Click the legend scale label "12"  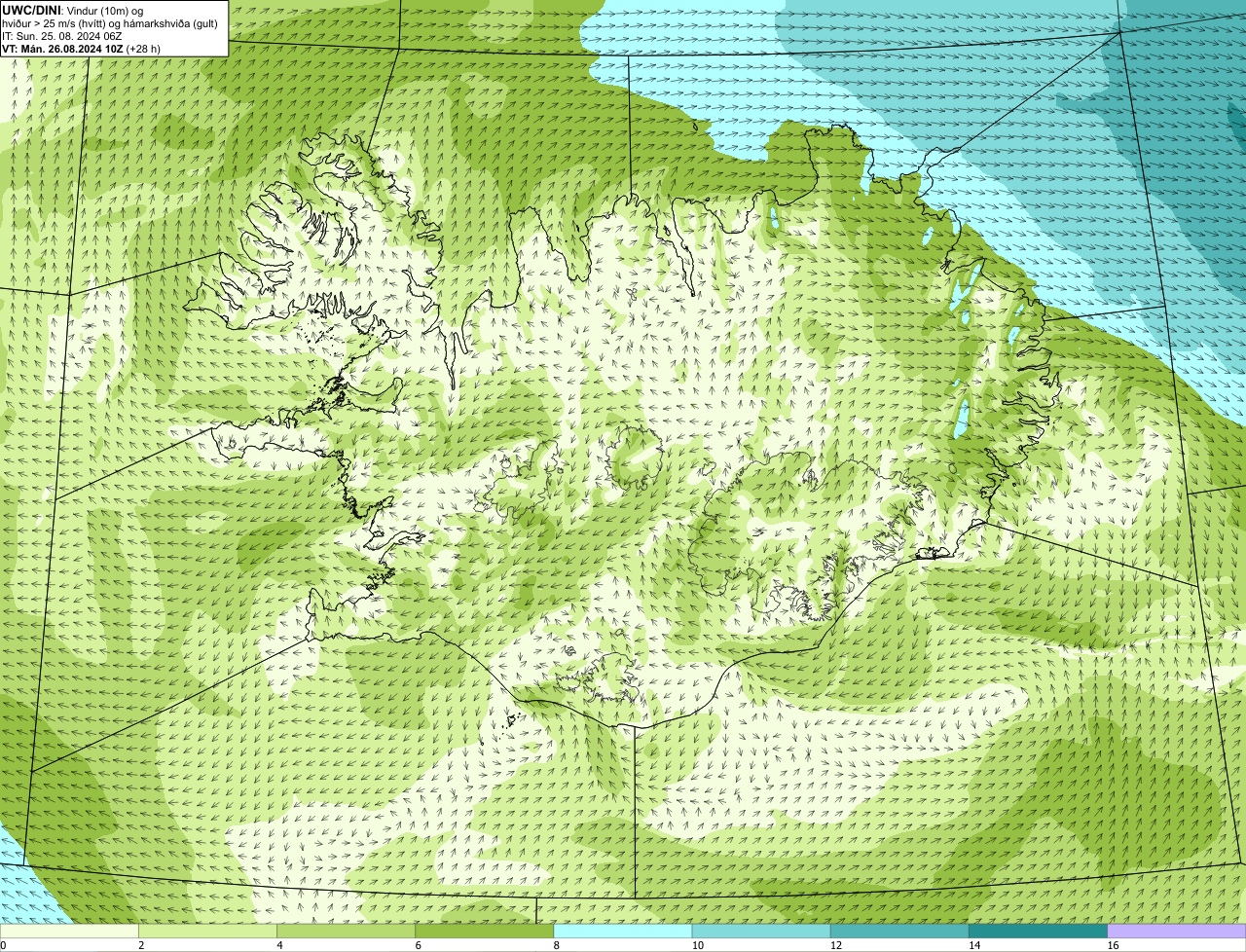835,945
